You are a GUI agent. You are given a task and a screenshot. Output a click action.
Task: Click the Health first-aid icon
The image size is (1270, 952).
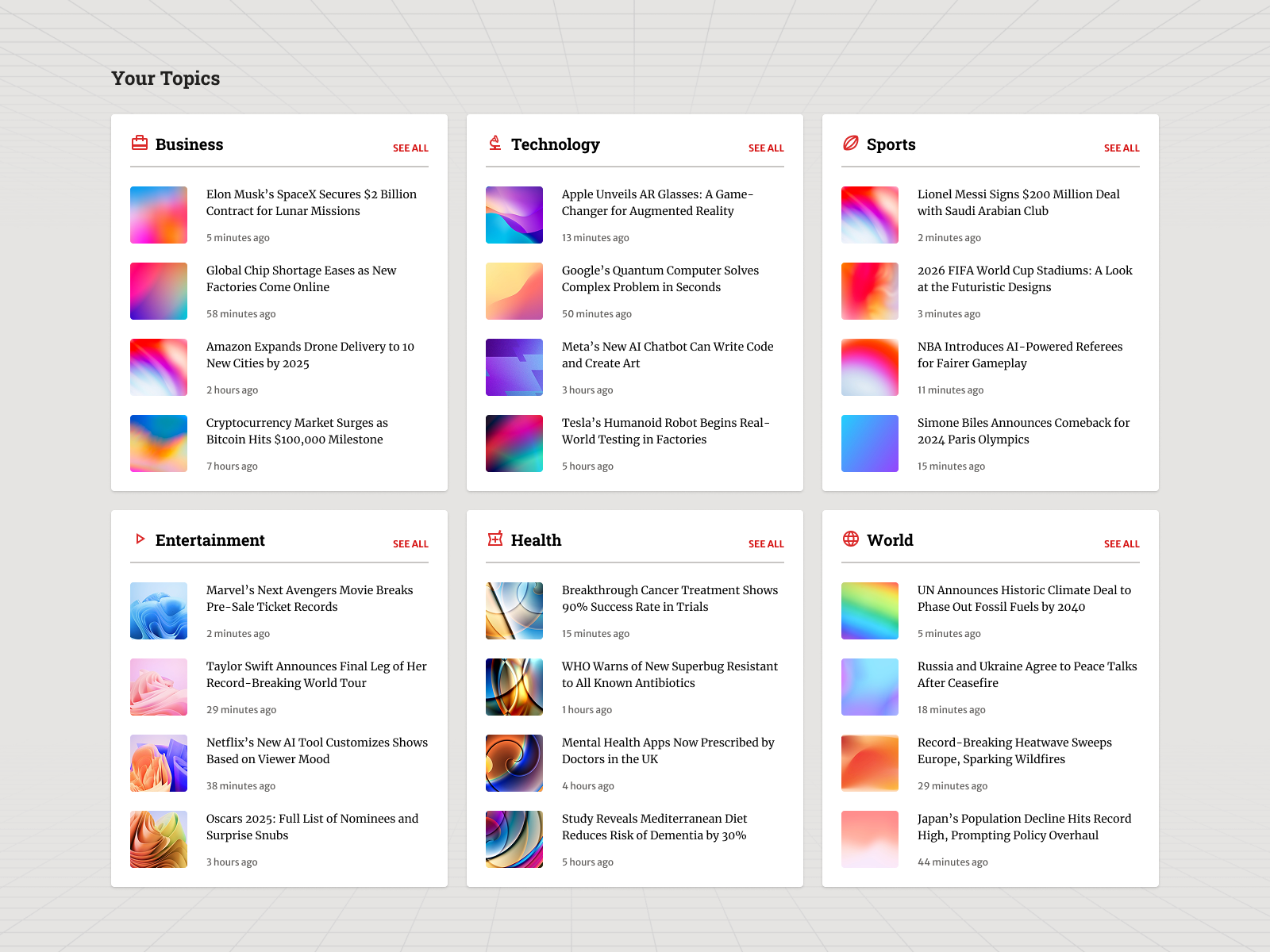[495, 539]
